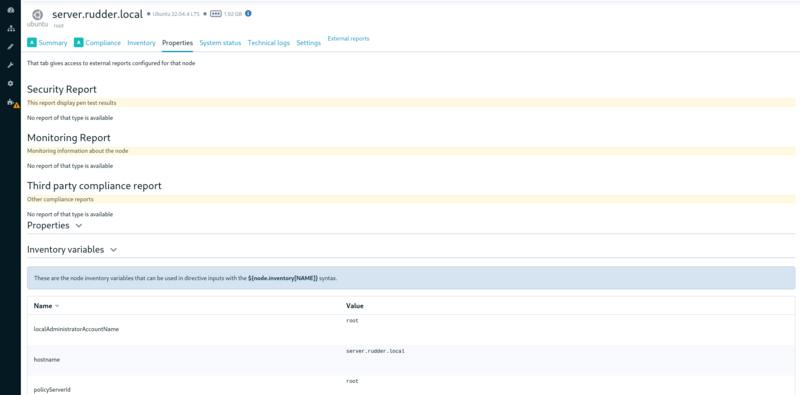Open the External reports tab

pyautogui.click(x=348, y=38)
